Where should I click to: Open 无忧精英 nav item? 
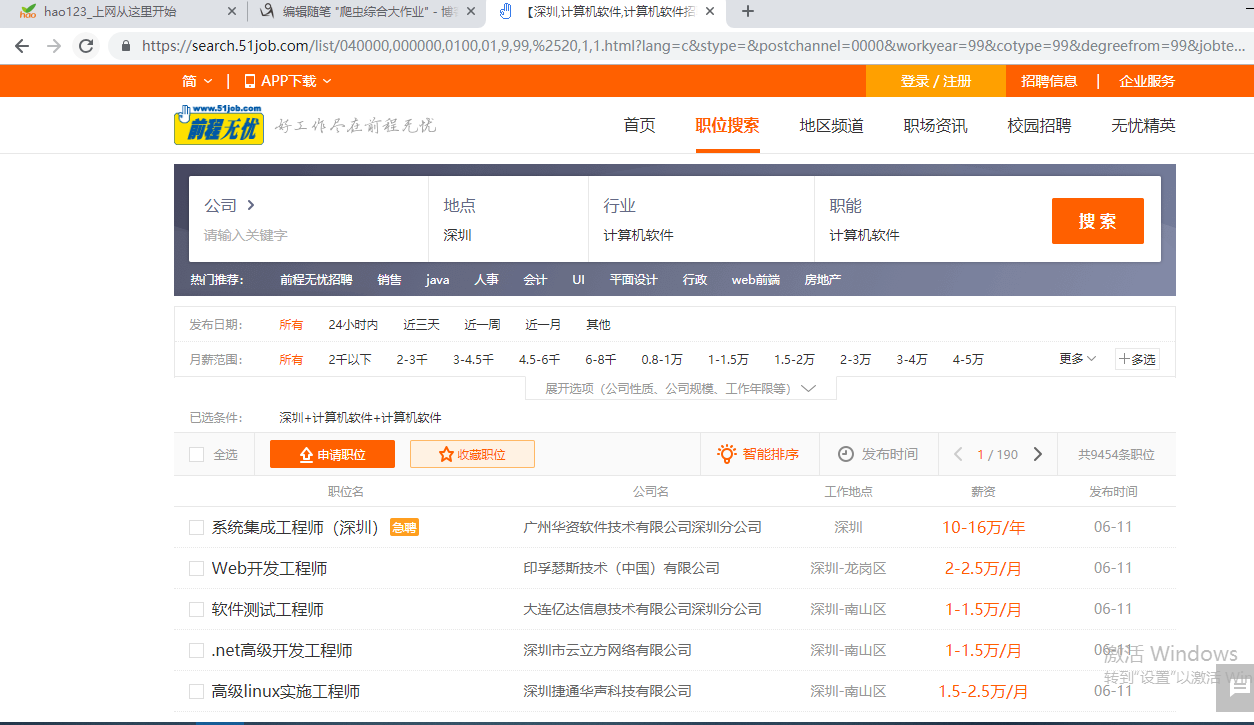(x=1143, y=125)
